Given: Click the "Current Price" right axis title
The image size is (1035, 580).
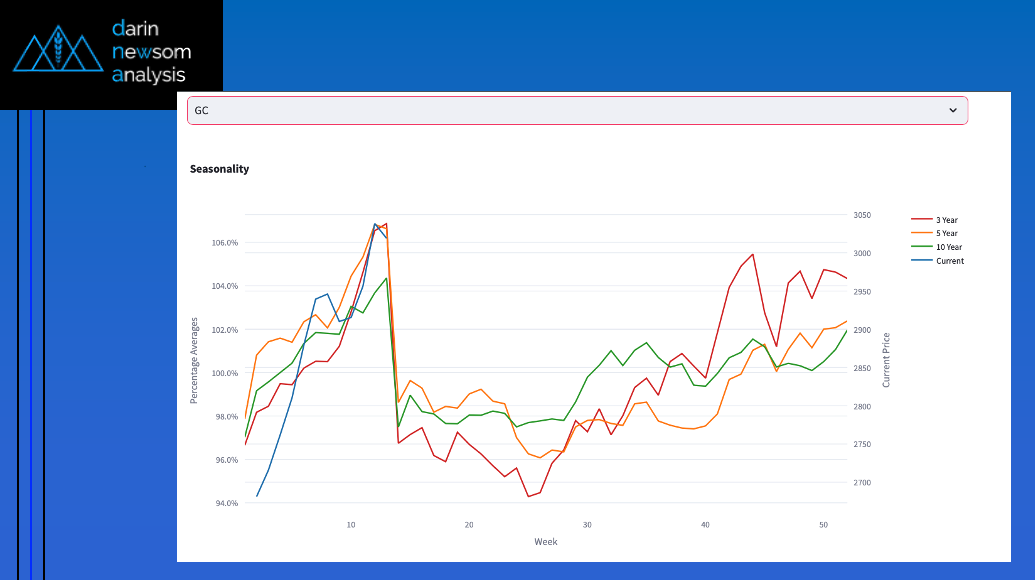Looking at the screenshot, I should [886, 360].
